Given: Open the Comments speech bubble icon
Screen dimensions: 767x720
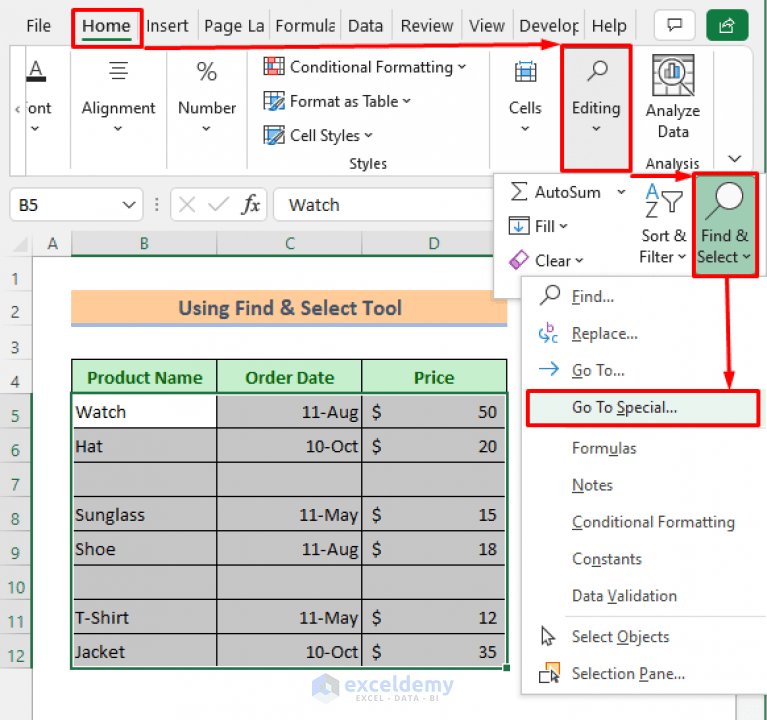Looking at the screenshot, I should pos(674,24).
